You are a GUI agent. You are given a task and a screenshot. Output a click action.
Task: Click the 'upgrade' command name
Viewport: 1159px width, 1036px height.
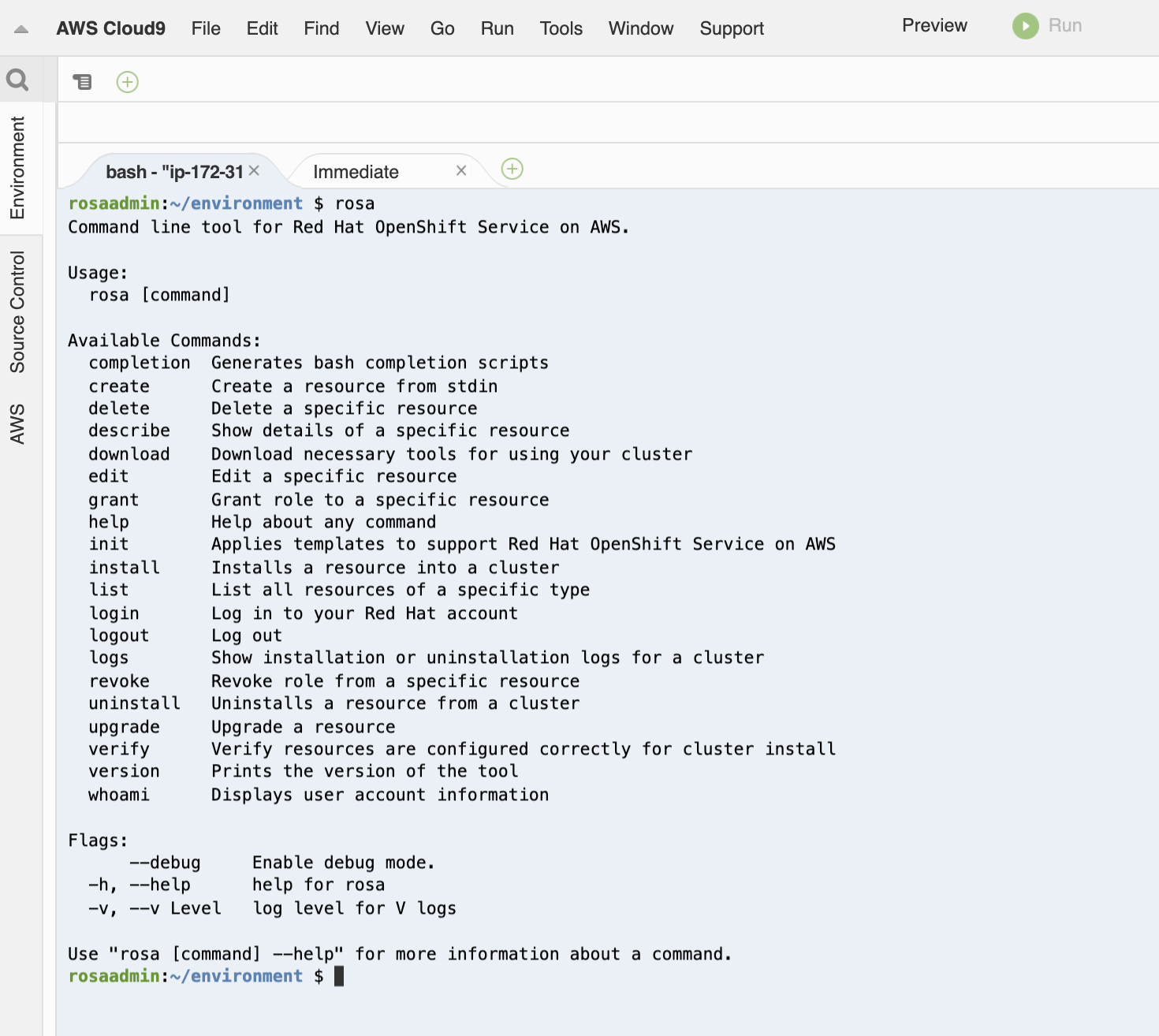125,727
